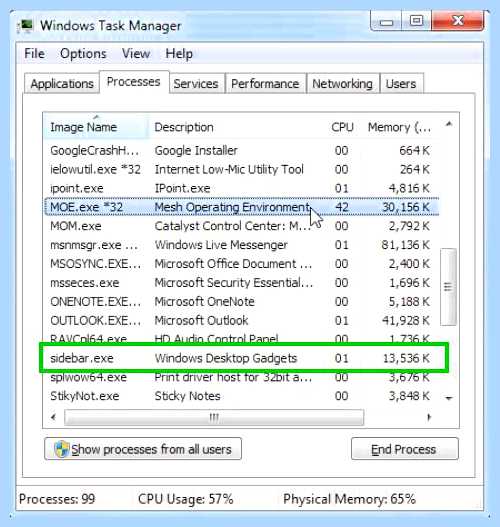The width and height of the screenshot is (500, 527).
Task: Select the GoogleCrashH... process row
Action: tap(241, 150)
